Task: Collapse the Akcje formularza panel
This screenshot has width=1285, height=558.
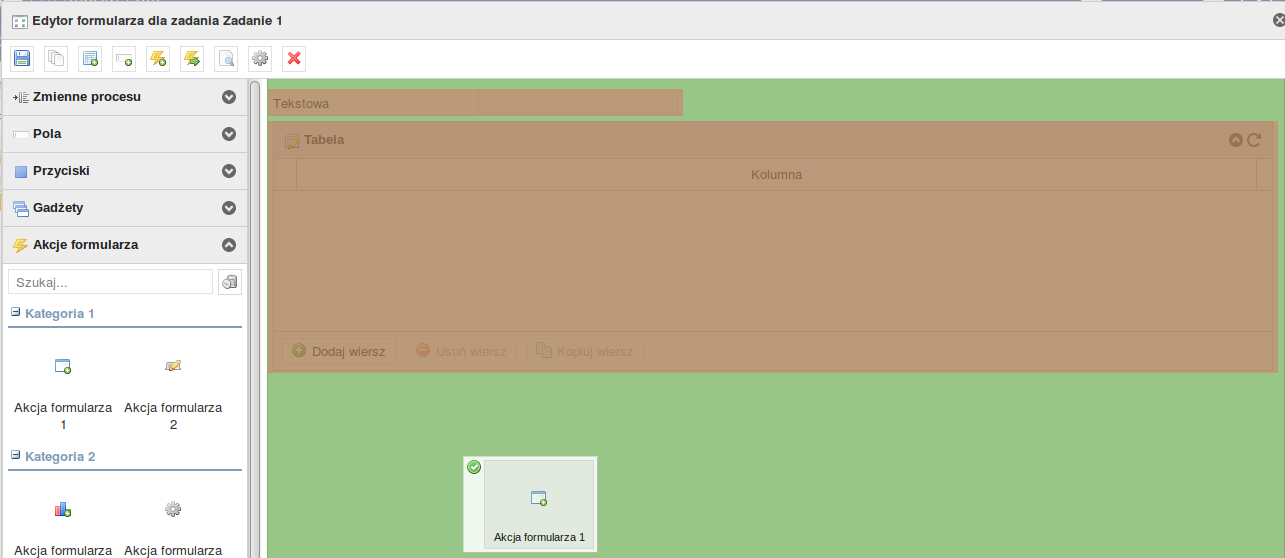Action: (229, 245)
